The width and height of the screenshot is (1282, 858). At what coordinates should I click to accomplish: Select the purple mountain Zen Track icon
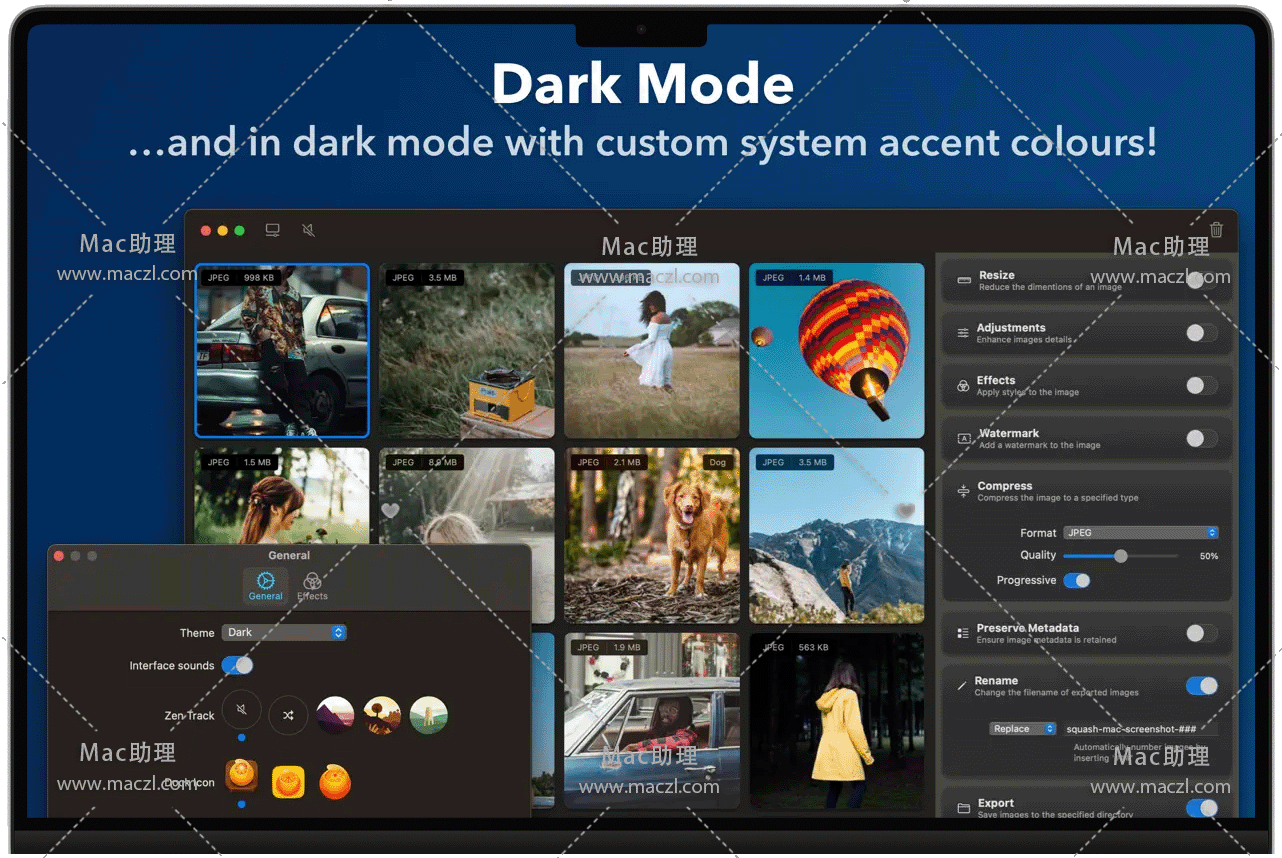pos(335,715)
